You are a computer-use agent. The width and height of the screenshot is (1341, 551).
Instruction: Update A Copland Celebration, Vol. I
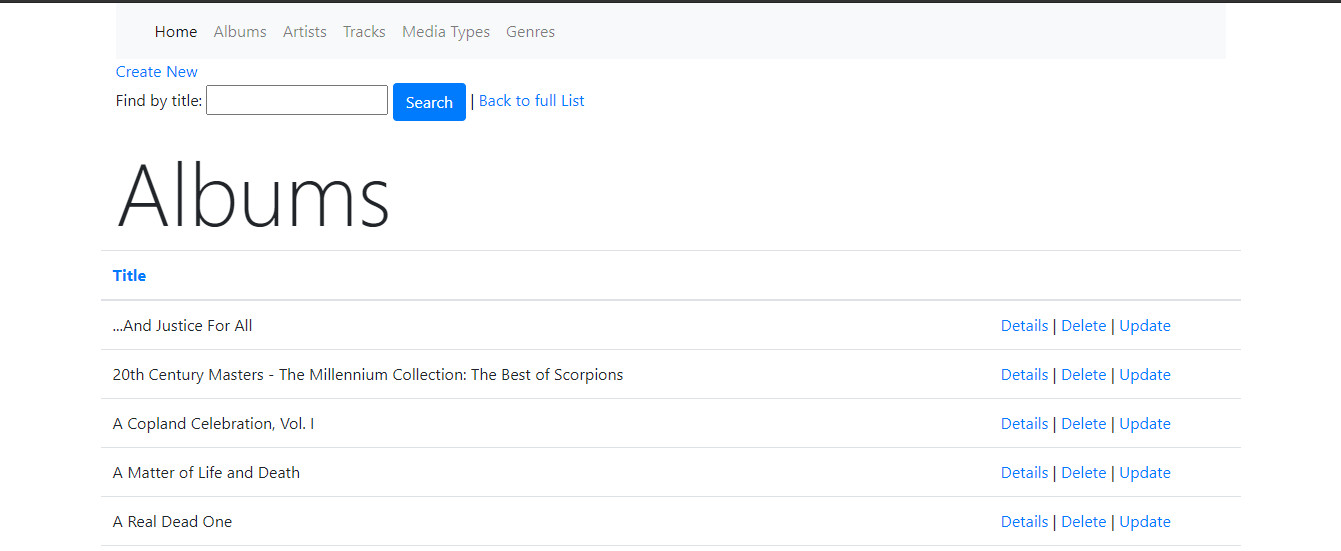point(1145,424)
